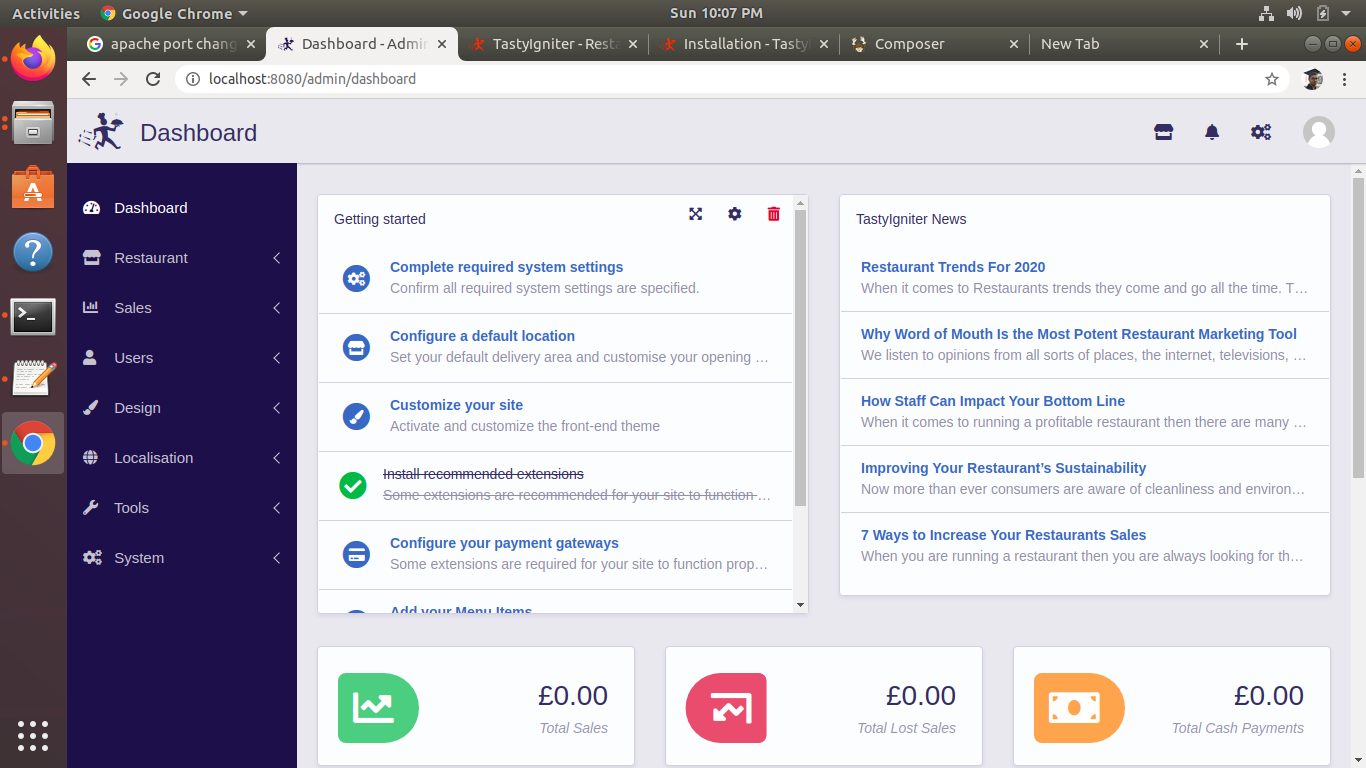Viewport: 1366px width, 768px height.
Task: Click the green Total Sales chart icon
Action: 378,708
